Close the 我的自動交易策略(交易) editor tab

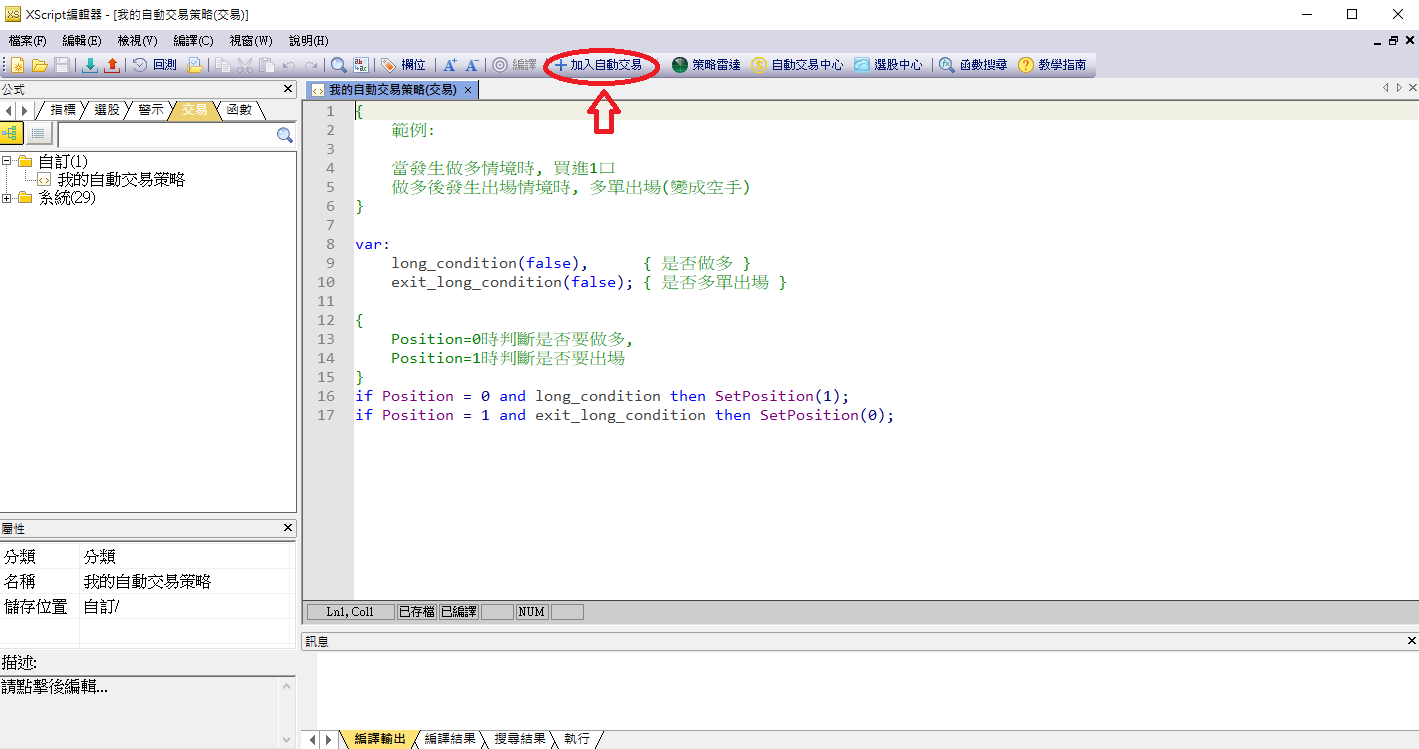coord(467,90)
